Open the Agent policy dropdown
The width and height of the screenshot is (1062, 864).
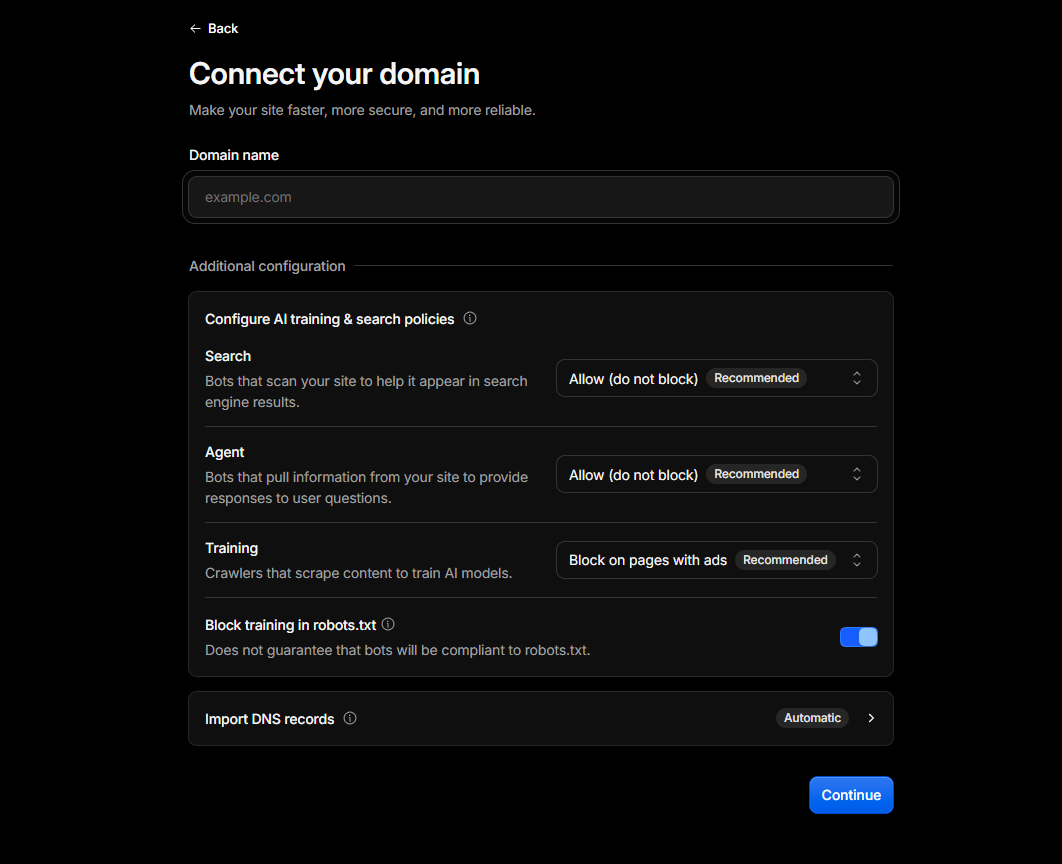point(717,474)
